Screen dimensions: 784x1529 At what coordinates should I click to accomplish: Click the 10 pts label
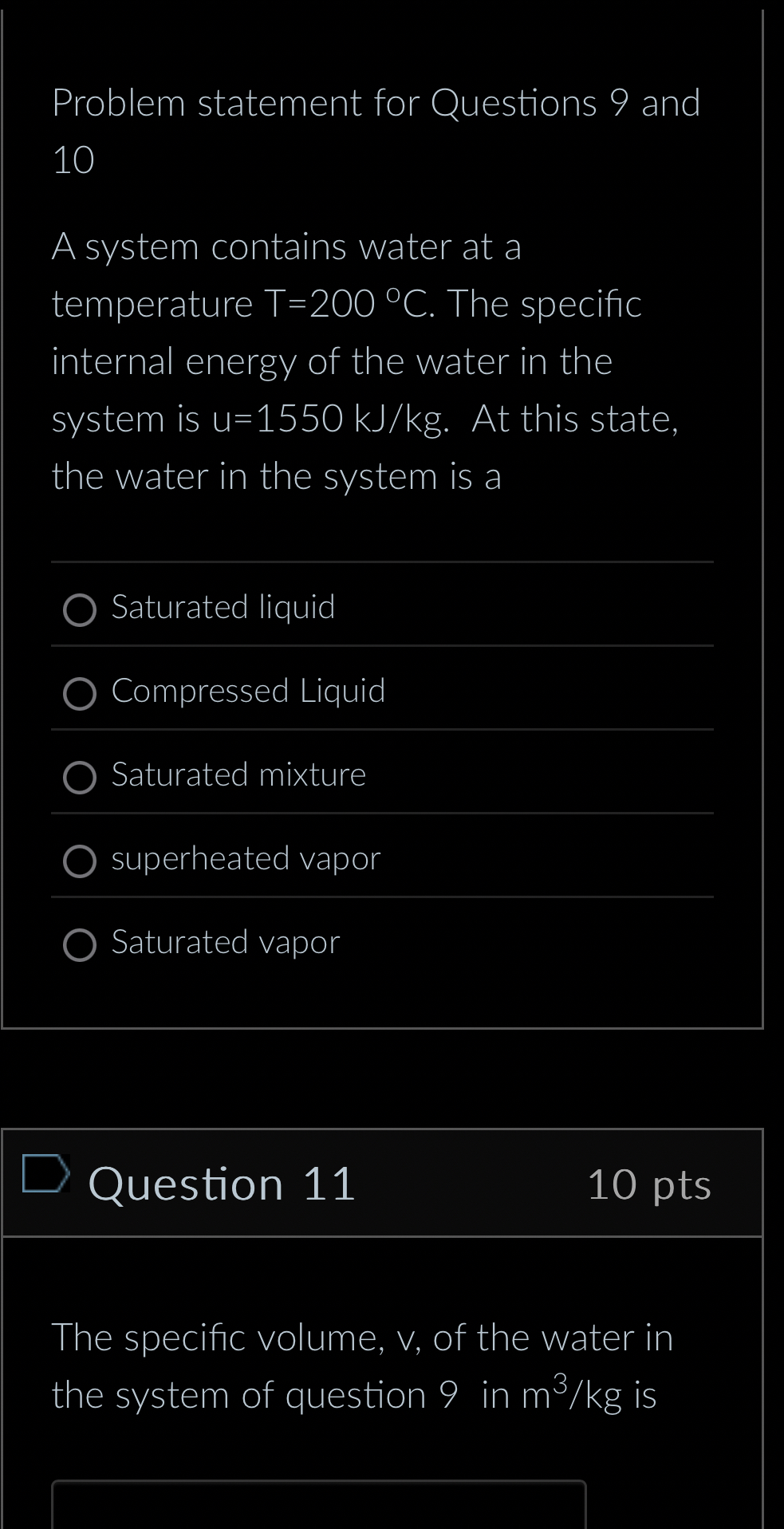(x=650, y=1186)
